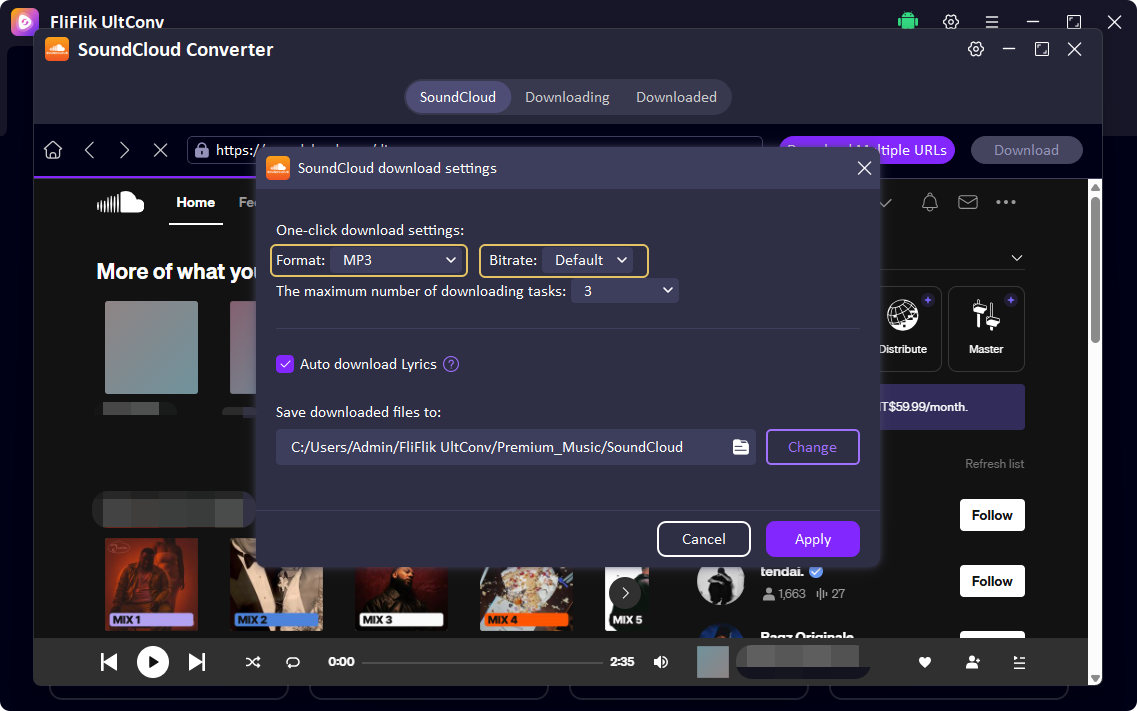Viewport: 1137px width, 711px height.
Task: Open the three-dots more menu on SoundCloud
Action: coord(1006,202)
